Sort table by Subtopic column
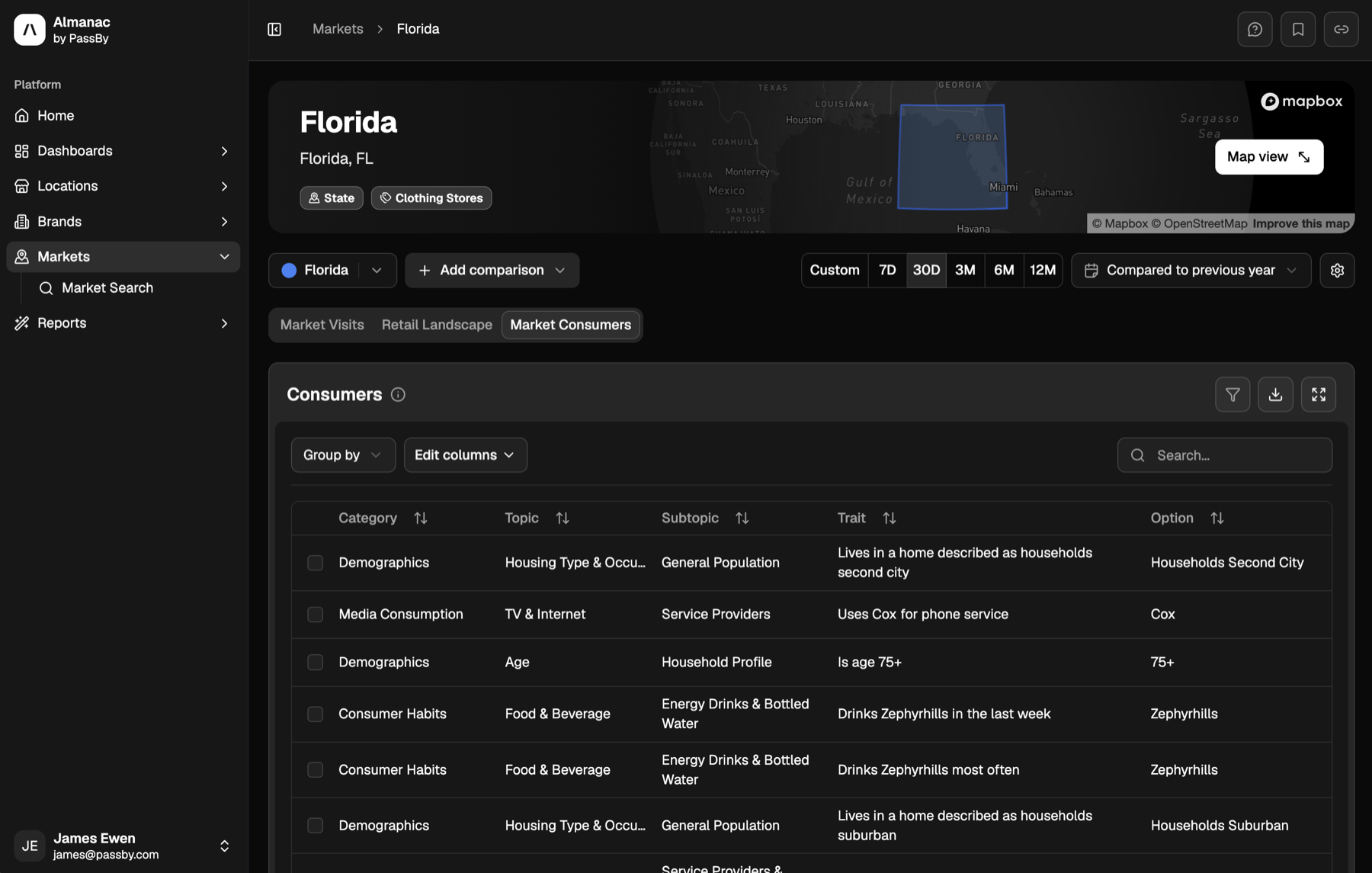Viewport: 1372px width, 873px height. coord(742,518)
